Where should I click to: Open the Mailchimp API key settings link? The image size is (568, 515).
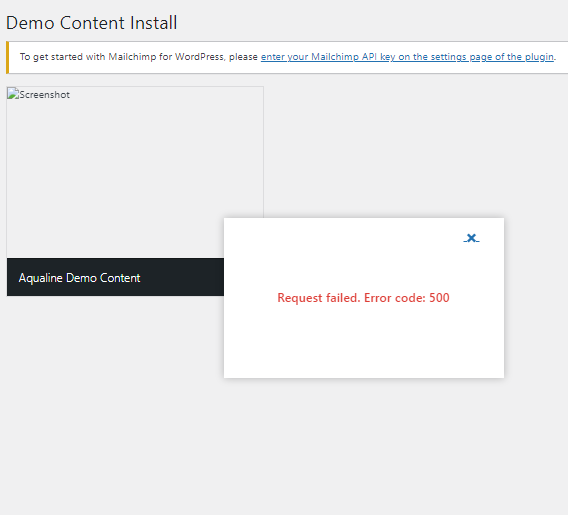[x=407, y=57]
